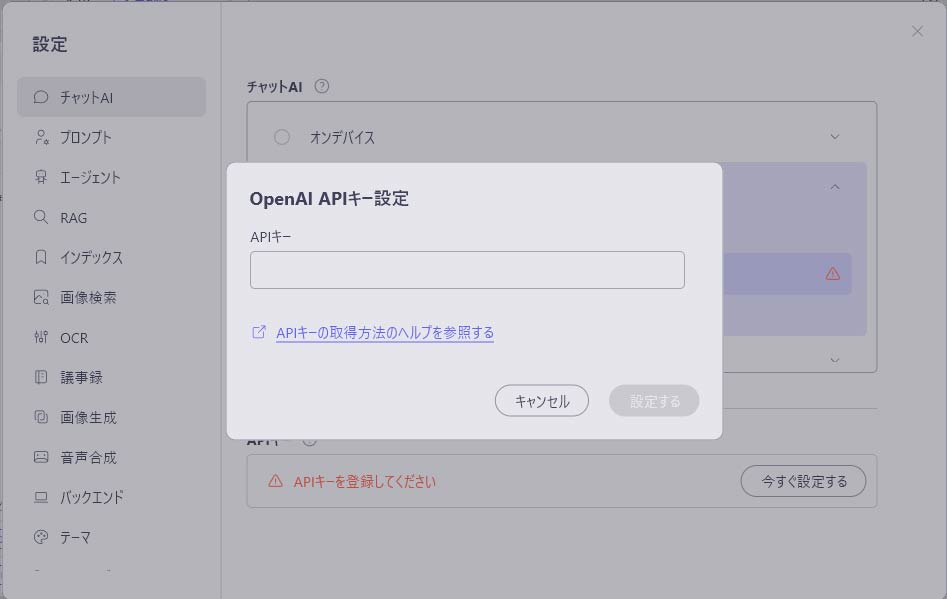Viewport: 947px width, 599px height.
Task: Open the RAG settings tab
Action: coord(111,217)
